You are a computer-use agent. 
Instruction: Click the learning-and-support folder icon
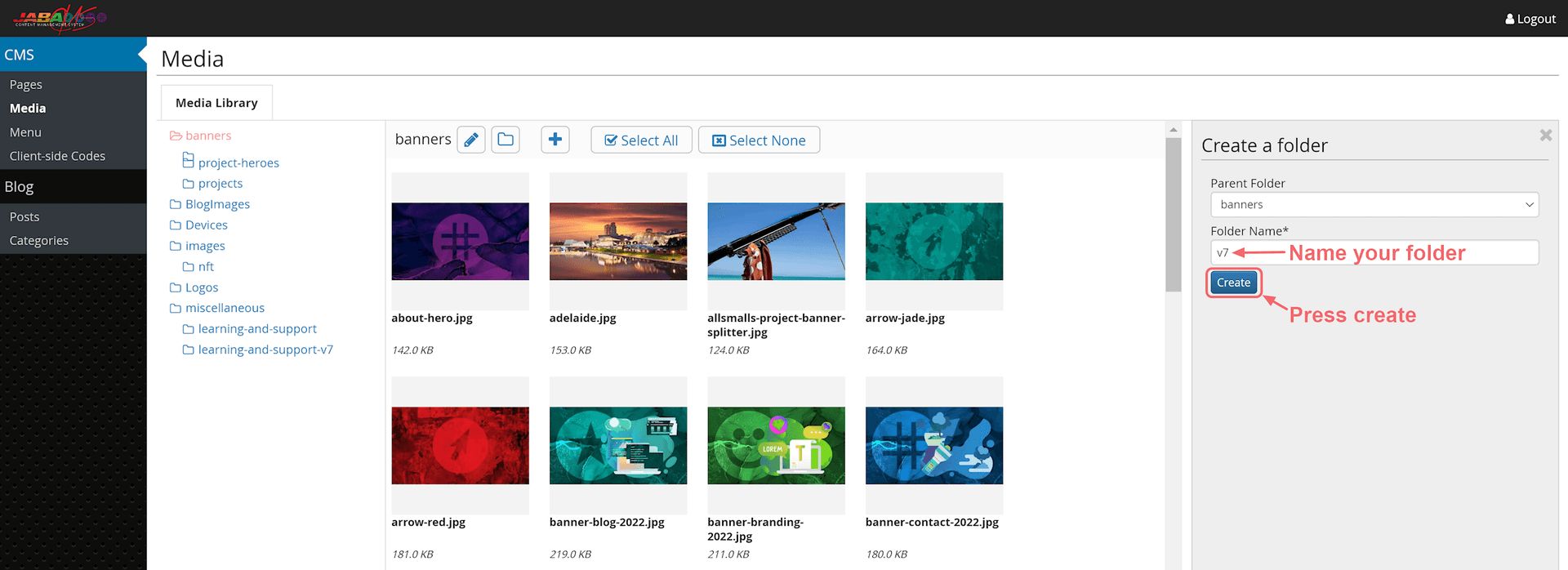click(x=189, y=329)
